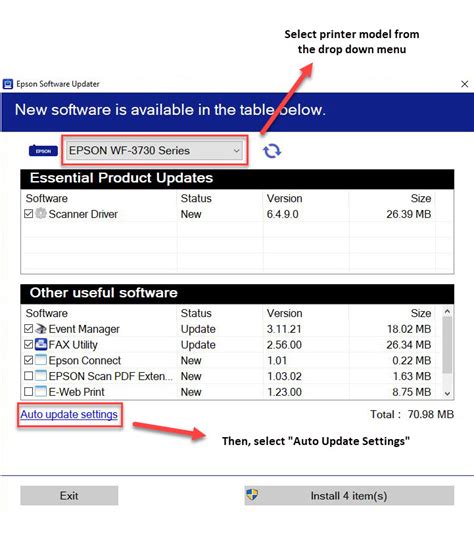Click the Scanner Driver gear icon
Viewport: 474px width, 552px height.
pyautogui.click(x=41, y=213)
